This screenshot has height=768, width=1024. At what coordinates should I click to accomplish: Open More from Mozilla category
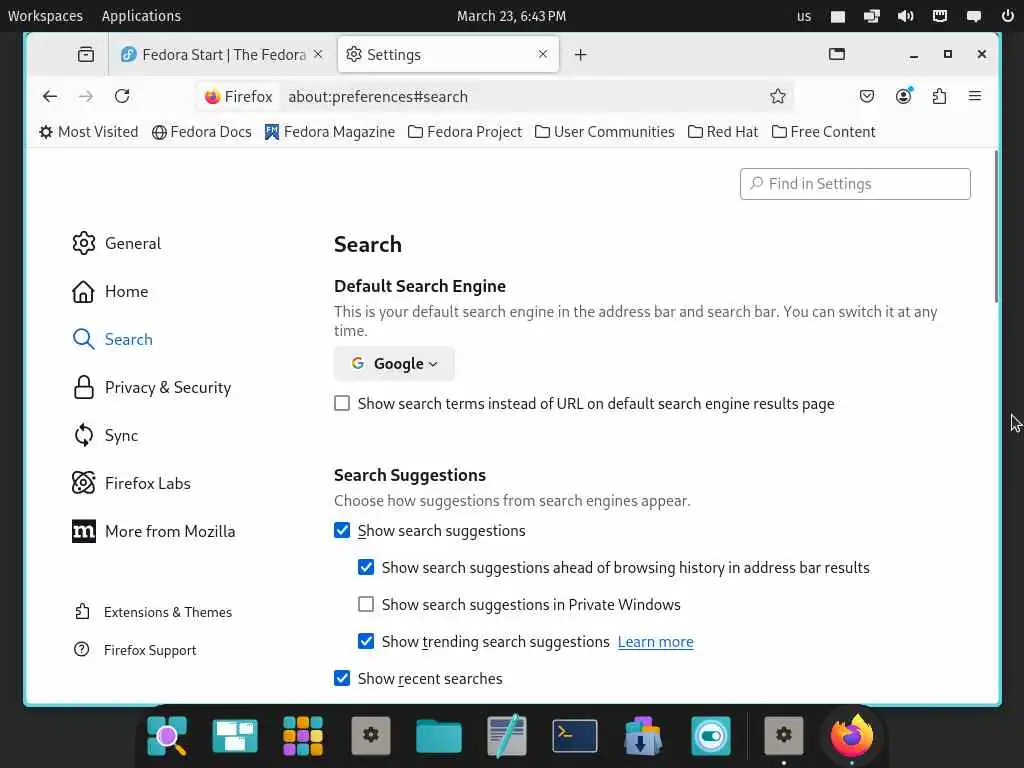(153, 532)
